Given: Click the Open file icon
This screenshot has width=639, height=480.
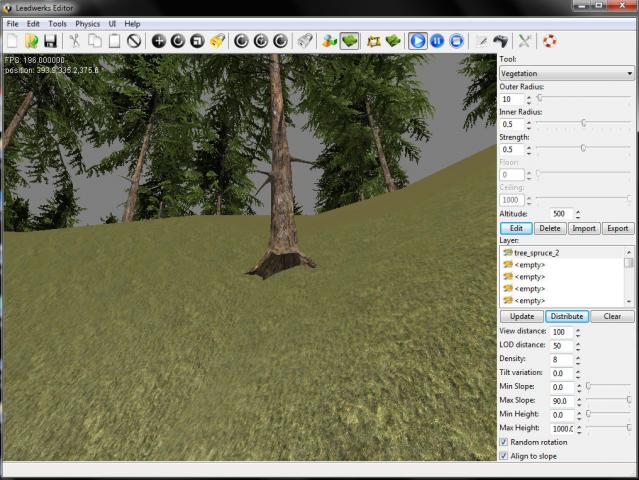Looking at the screenshot, I should [x=31, y=41].
